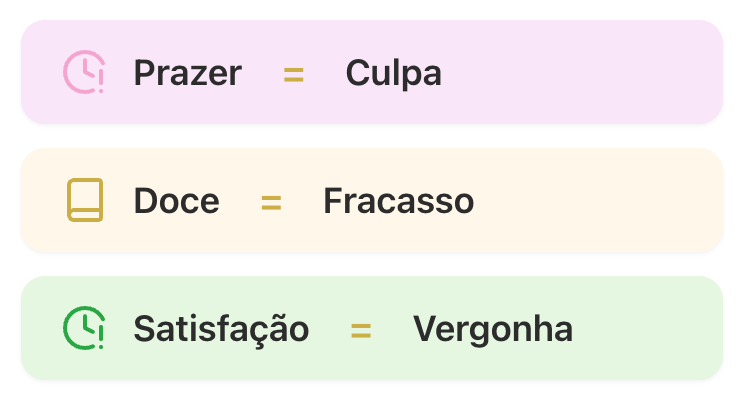Open the cream Doce equals Fracasso card
This screenshot has width=744, height=396.
(372, 200)
